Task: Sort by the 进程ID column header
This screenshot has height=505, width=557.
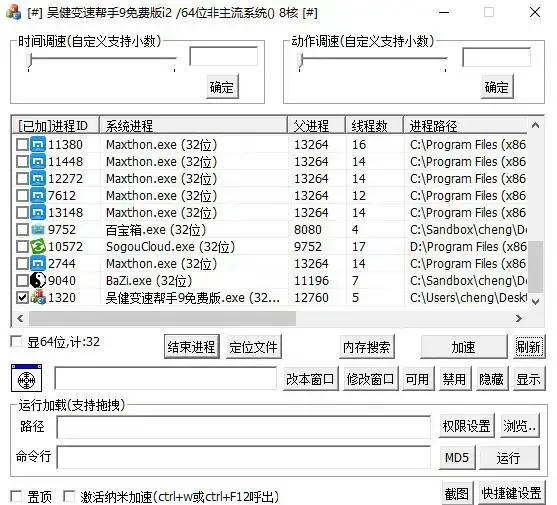Action: coord(56,126)
